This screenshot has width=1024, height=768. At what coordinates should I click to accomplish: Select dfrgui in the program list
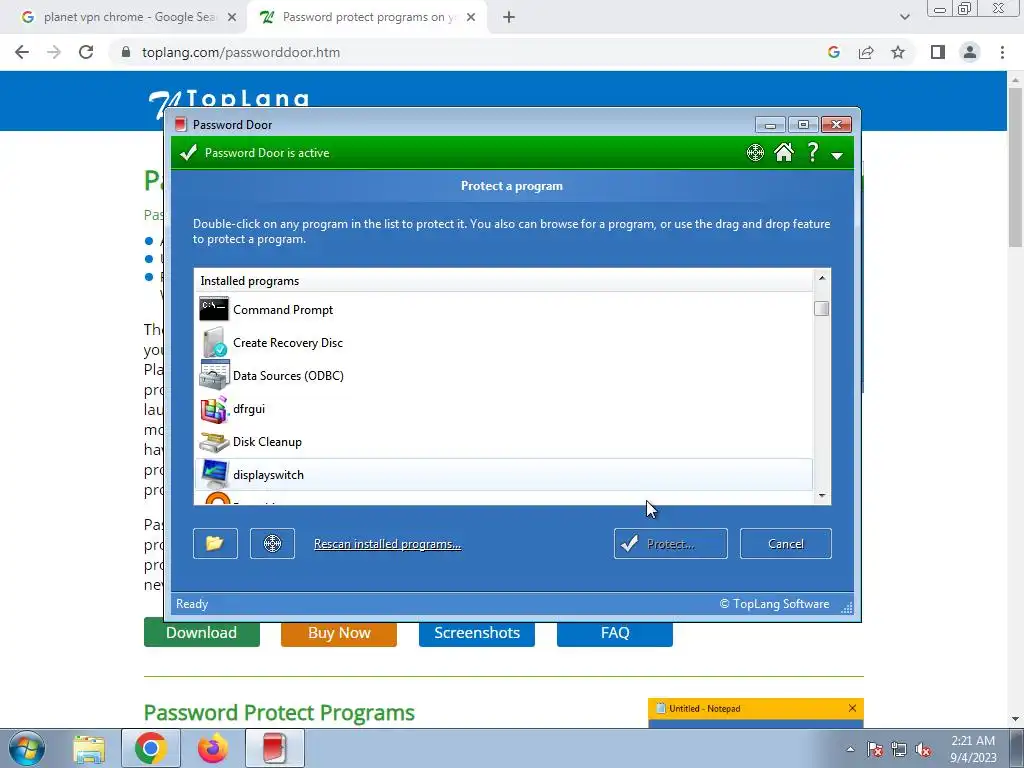[x=504, y=409]
